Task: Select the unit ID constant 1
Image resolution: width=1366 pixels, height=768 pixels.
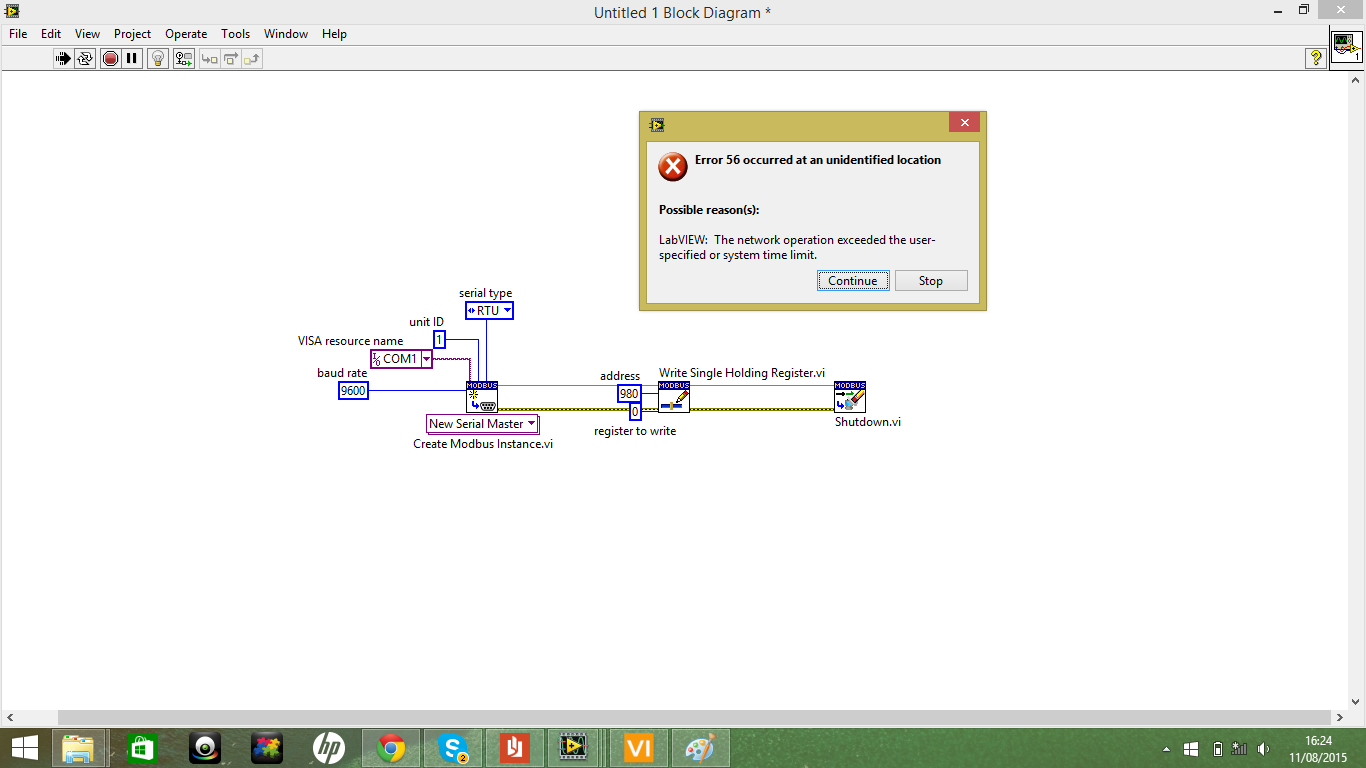Action: pyautogui.click(x=439, y=340)
